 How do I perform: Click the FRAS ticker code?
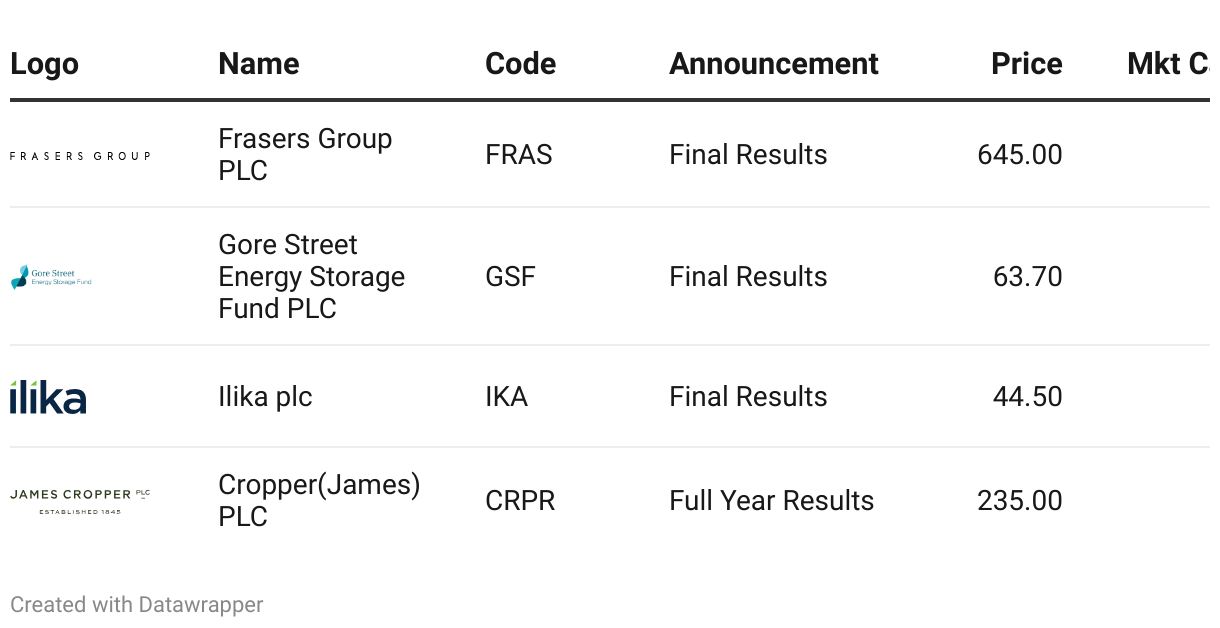coord(519,155)
